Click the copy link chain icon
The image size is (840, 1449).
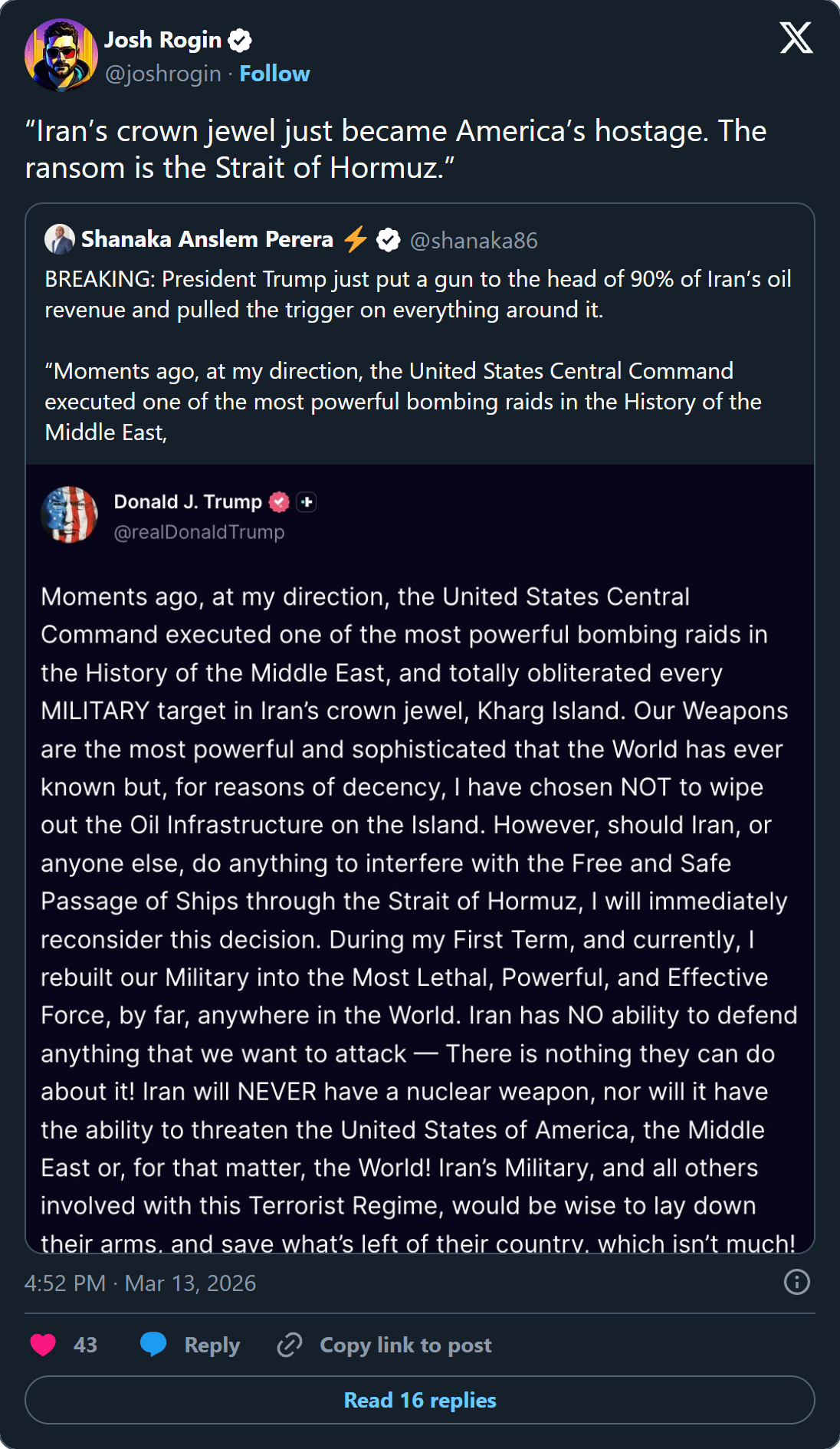290,1344
